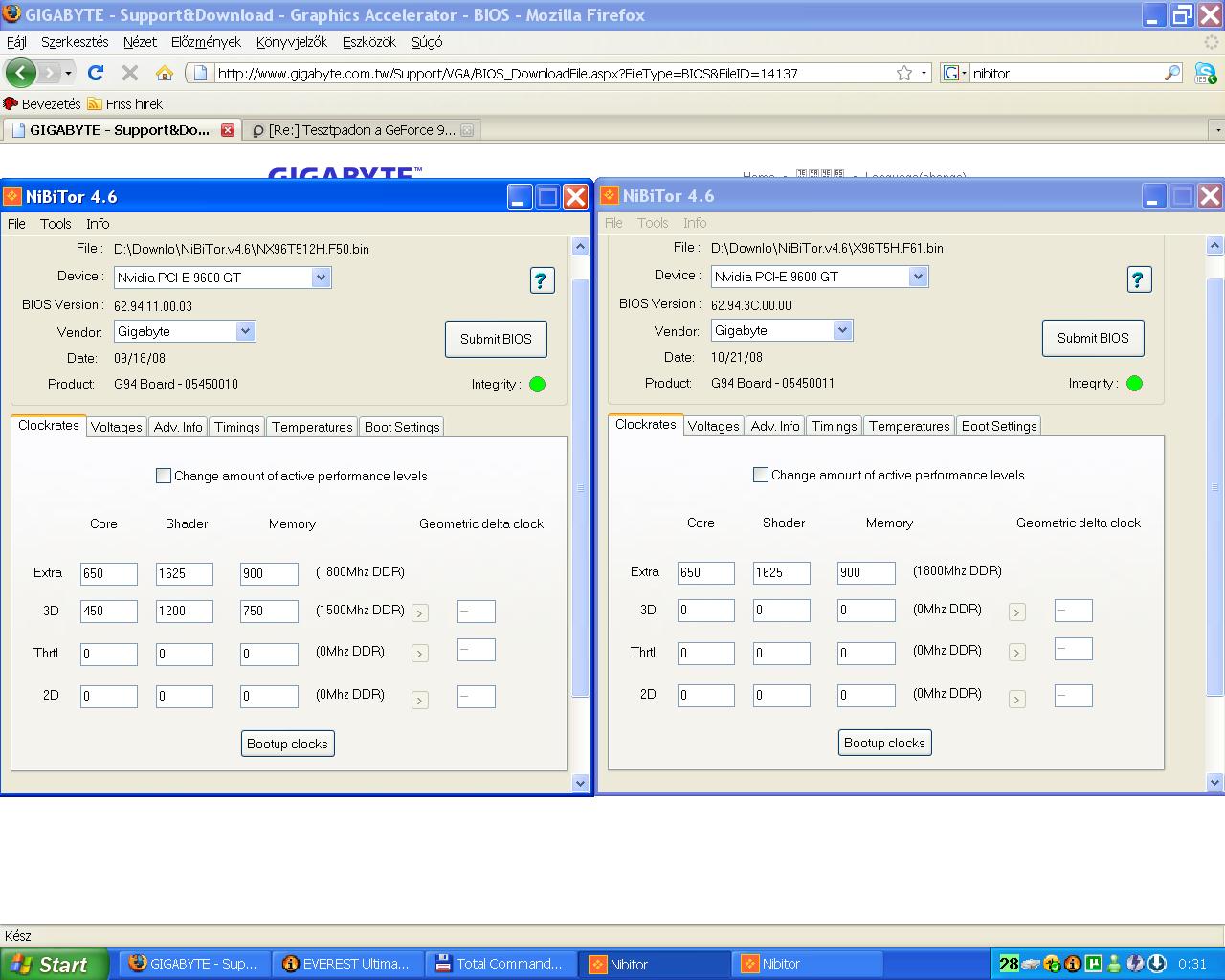Go back with Firefox back arrow
This screenshot has height=980, width=1225.
[x=20, y=73]
